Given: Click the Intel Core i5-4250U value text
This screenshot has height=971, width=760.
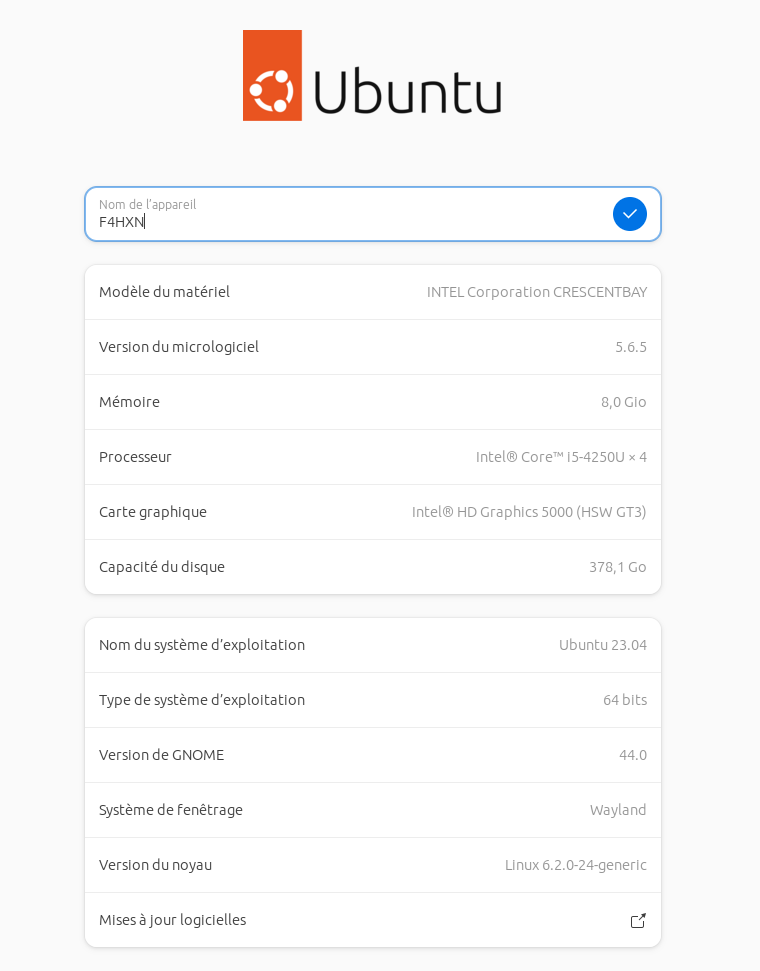Looking at the screenshot, I should coord(561,457).
